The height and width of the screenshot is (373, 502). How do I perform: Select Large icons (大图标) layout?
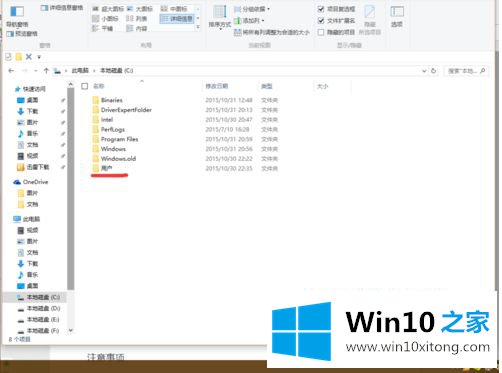click(139, 9)
